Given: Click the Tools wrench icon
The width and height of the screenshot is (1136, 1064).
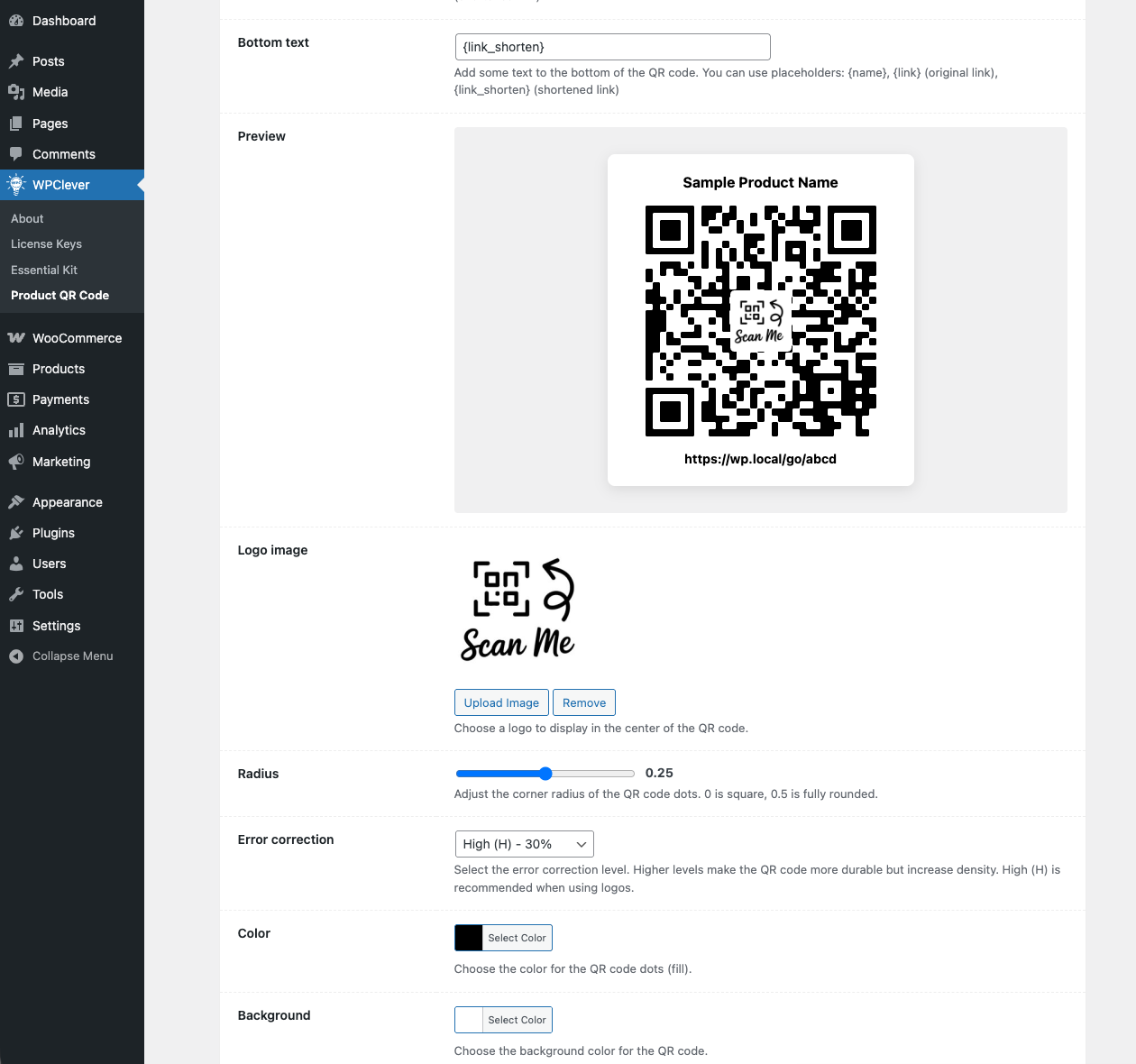Looking at the screenshot, I should [16, 594].
